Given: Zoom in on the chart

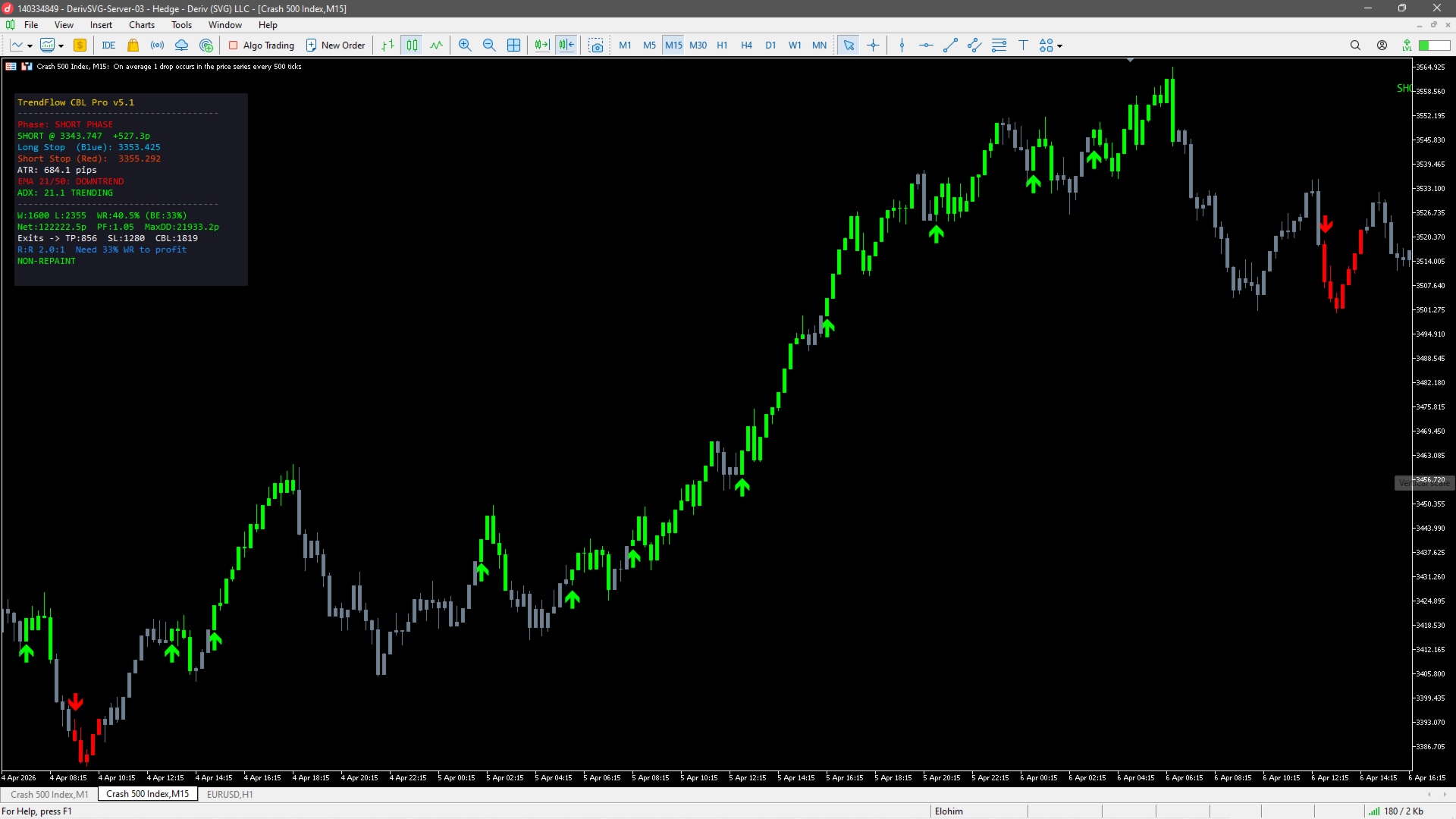Looking at the screenshot, I should pos(465,45).
